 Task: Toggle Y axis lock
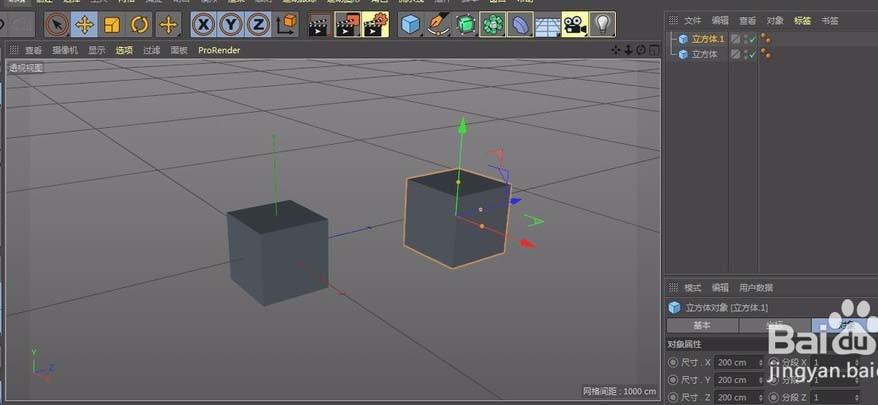[x=231, y=24]
